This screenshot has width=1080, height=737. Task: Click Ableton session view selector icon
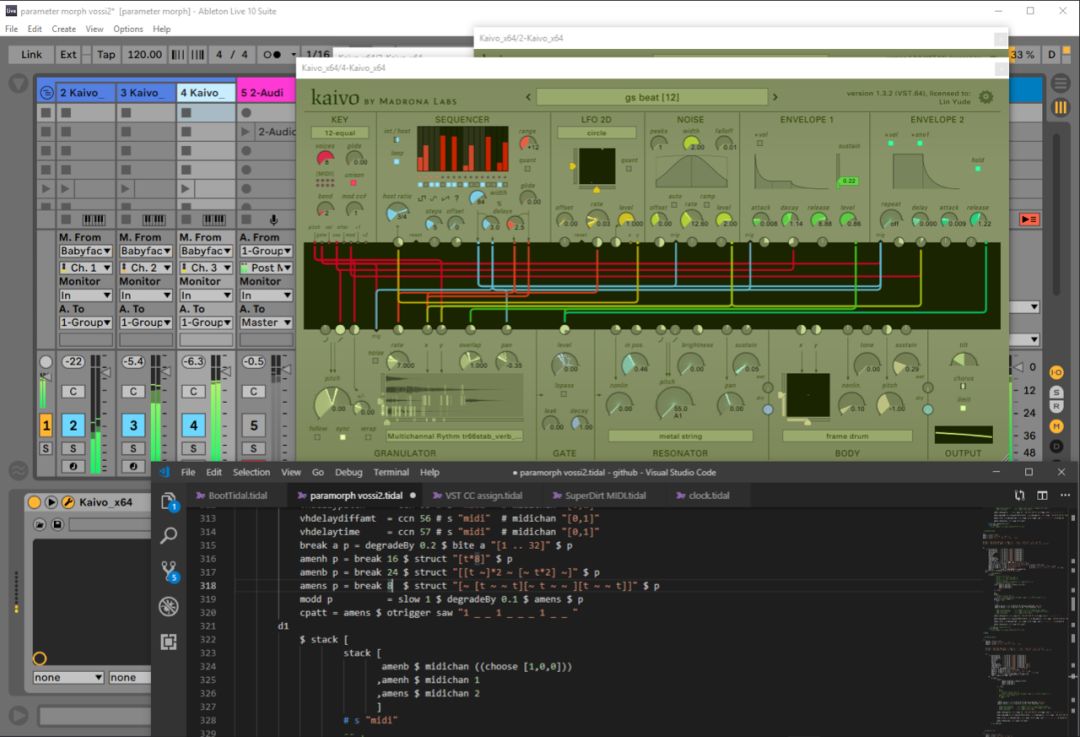pyautogui.click(x=1061, y=107)
